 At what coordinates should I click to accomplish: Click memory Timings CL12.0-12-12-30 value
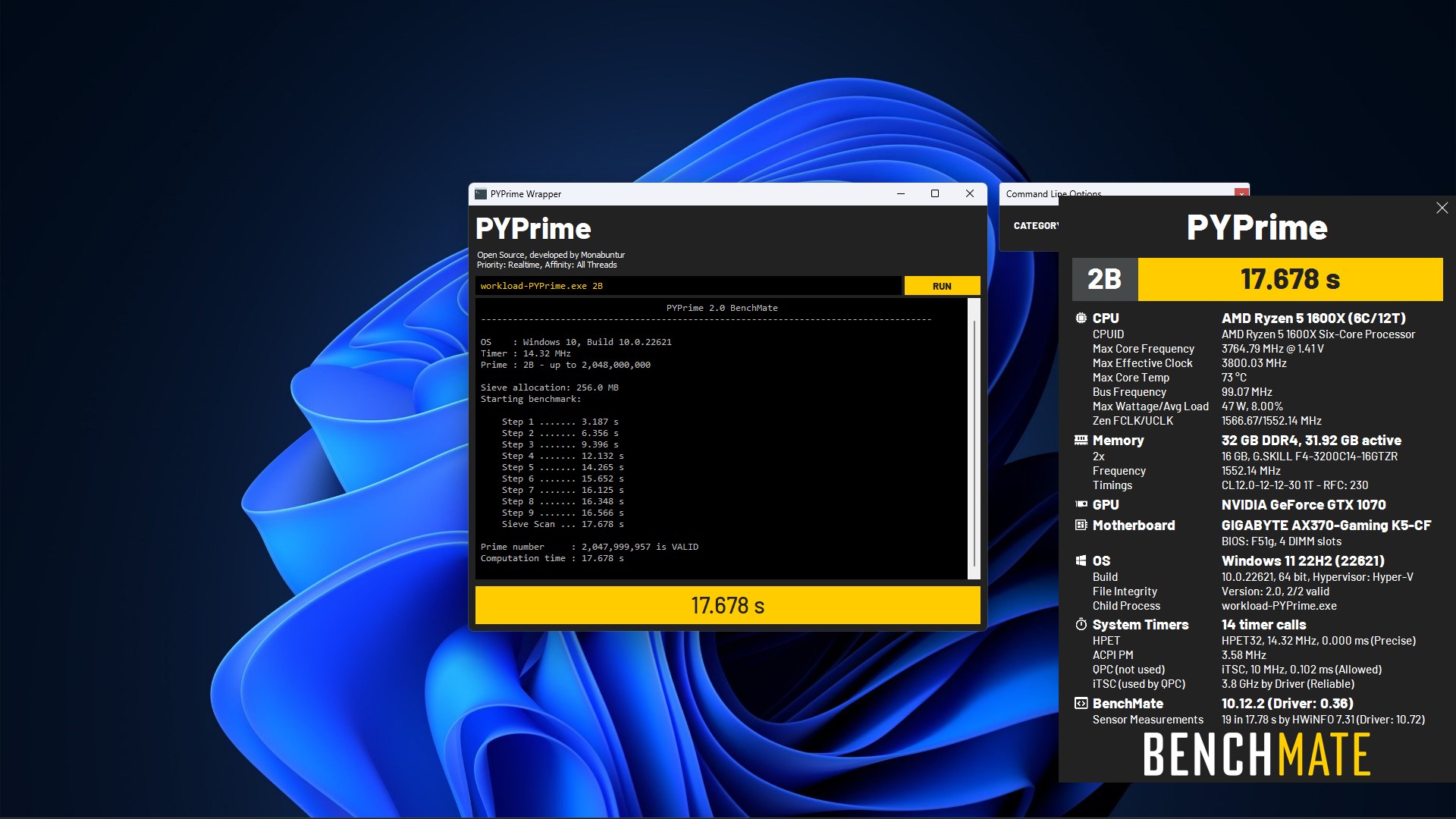pos(1294,485)
